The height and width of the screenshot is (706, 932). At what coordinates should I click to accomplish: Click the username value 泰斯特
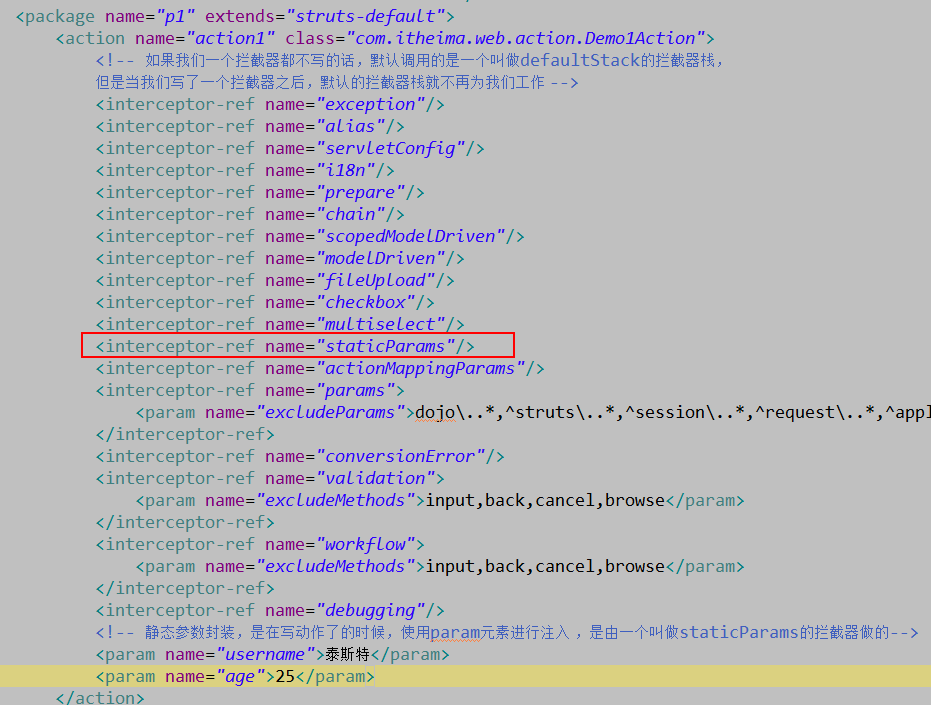347,654
